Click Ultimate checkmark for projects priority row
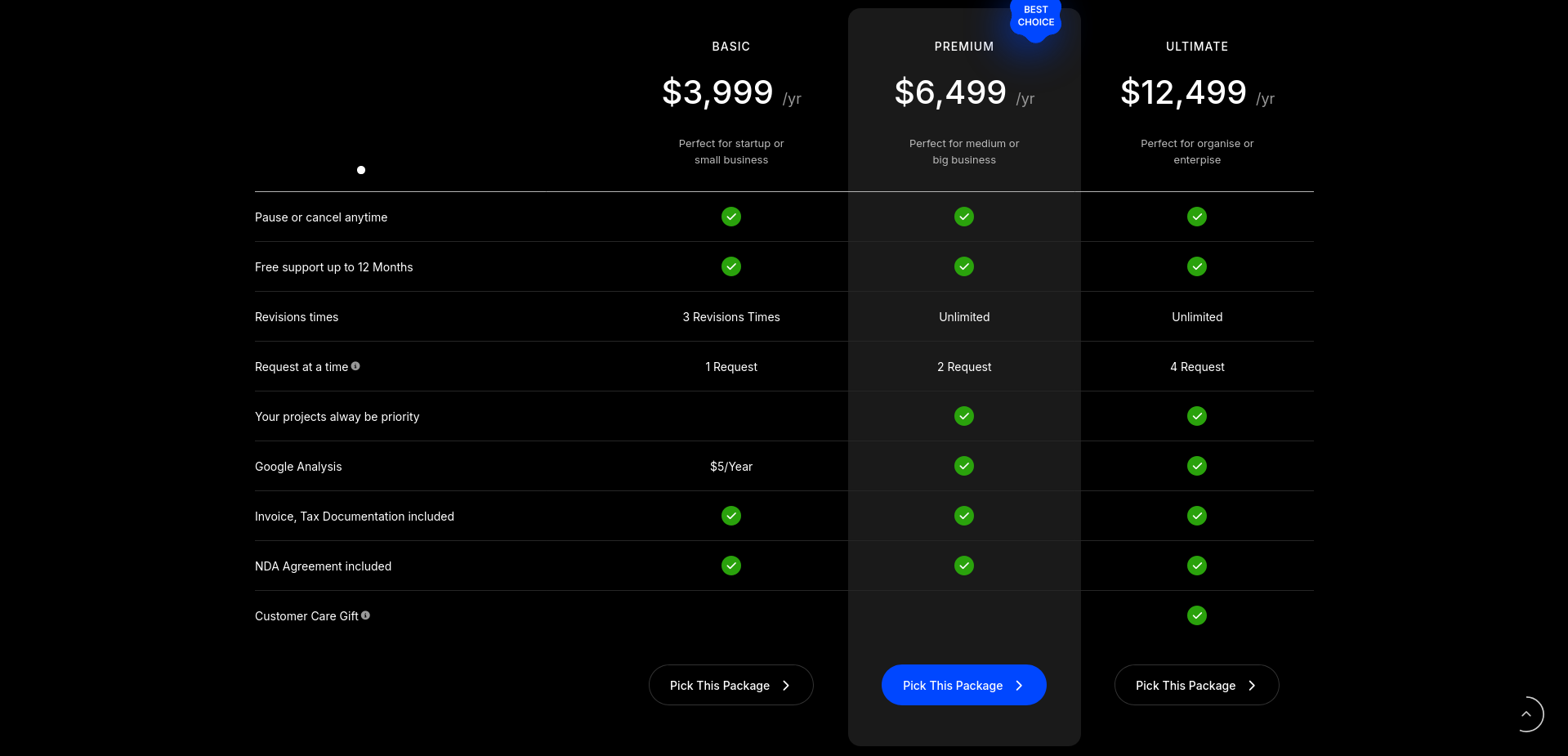This screenshot has height=756, width=1568. 1197,416
